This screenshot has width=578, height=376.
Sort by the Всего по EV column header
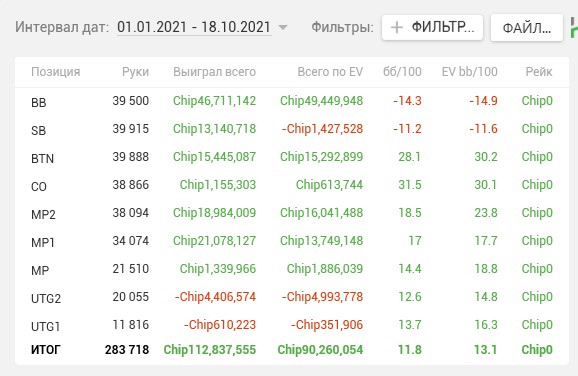pyautogui.click(x=330, y=72)
